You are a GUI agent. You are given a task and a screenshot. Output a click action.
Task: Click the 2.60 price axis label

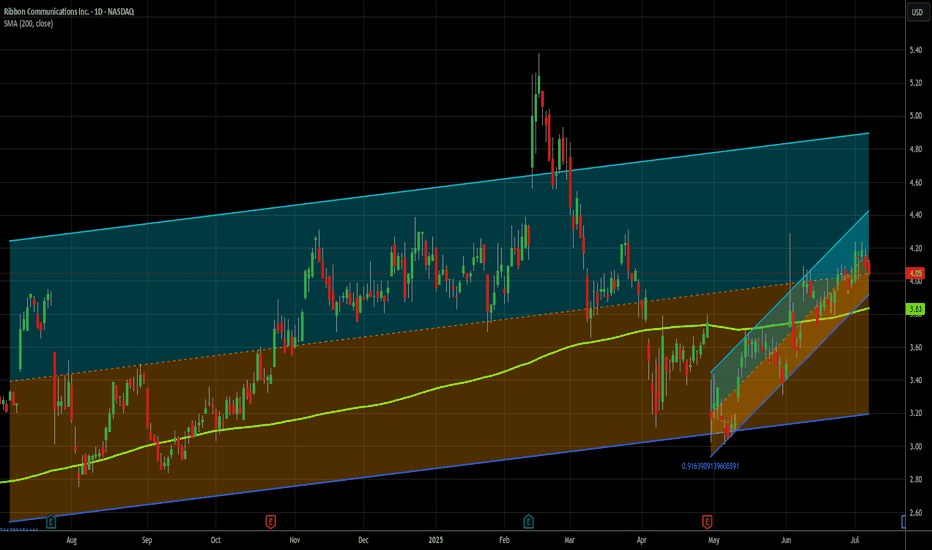pos(915,513)
